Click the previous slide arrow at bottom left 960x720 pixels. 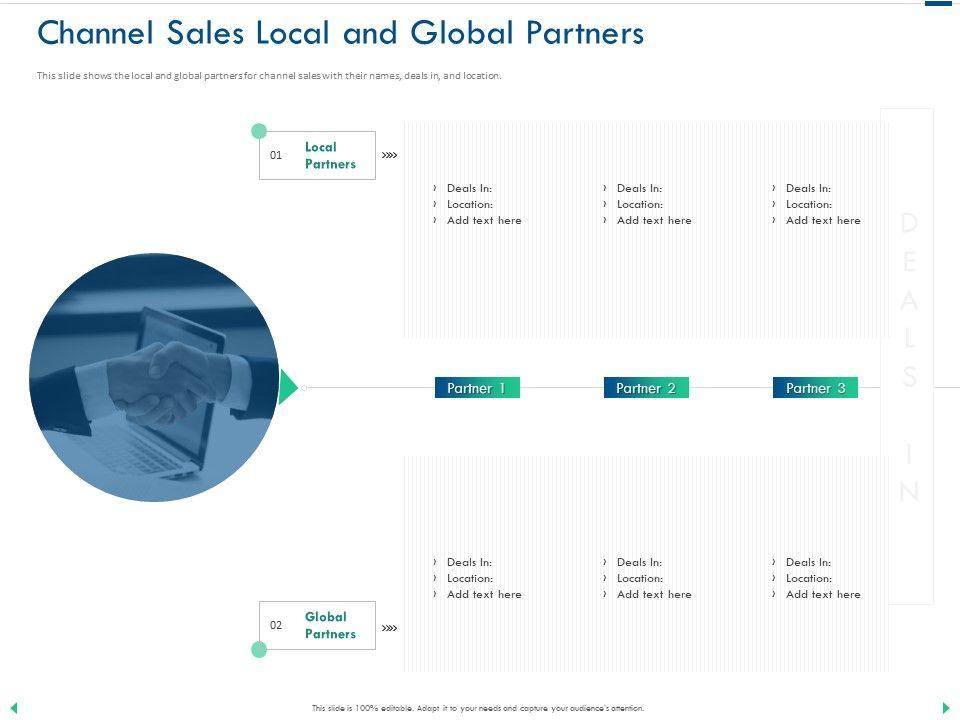click(x=13, y=708)
